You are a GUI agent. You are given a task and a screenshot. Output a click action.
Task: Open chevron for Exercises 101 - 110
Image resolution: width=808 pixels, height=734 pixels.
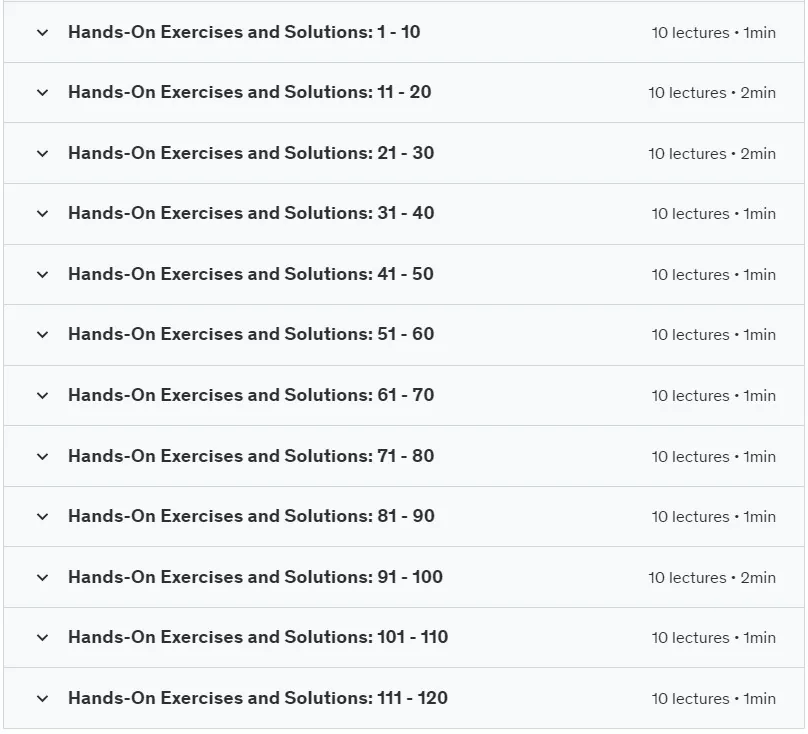43,638
